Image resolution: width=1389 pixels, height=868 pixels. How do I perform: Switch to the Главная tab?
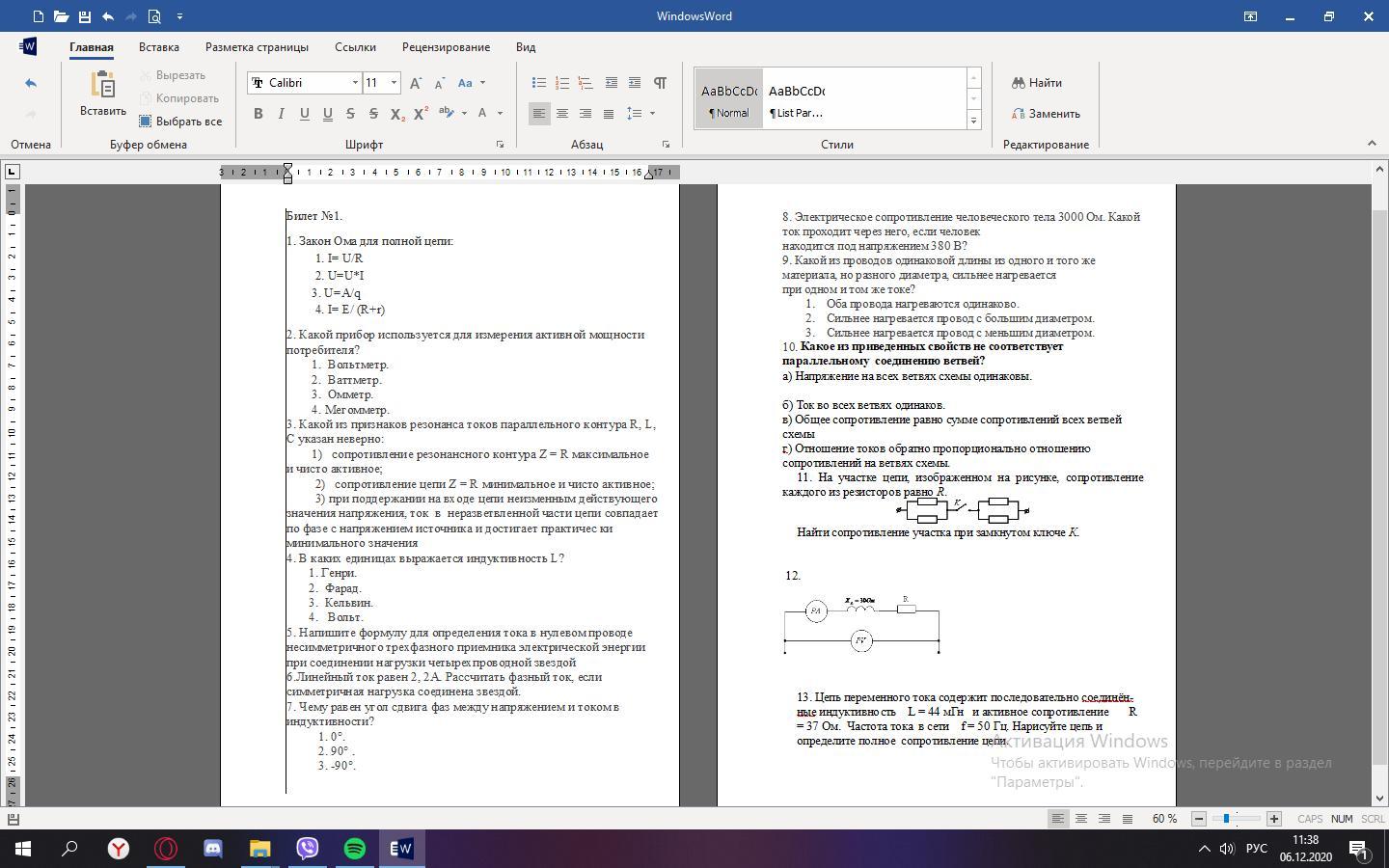point(92,47)
